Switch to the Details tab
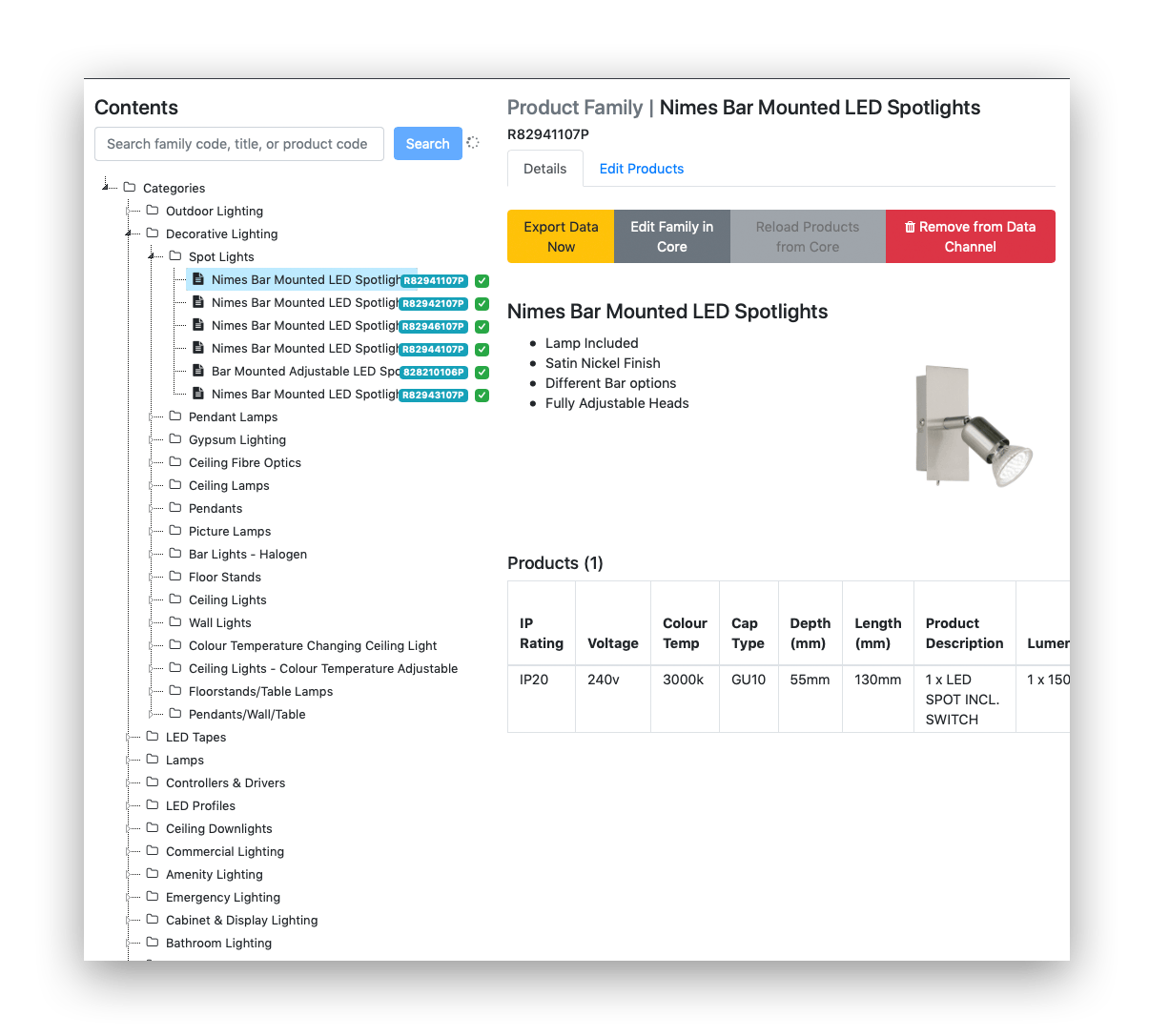The width and height of the screenshot is (1149, 1036). (545, 169)
